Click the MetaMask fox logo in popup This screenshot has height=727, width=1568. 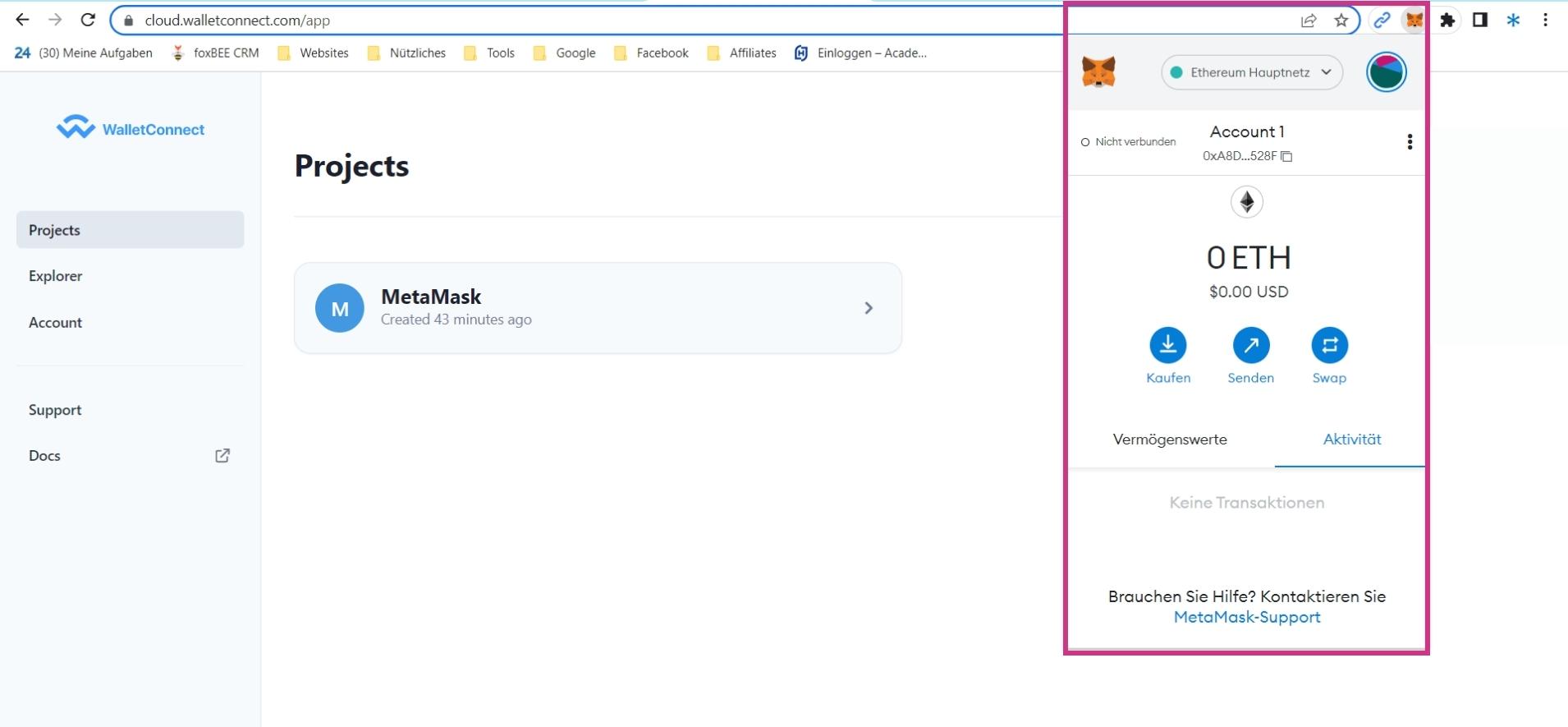pyautogui.click(x=1098, y=72)
